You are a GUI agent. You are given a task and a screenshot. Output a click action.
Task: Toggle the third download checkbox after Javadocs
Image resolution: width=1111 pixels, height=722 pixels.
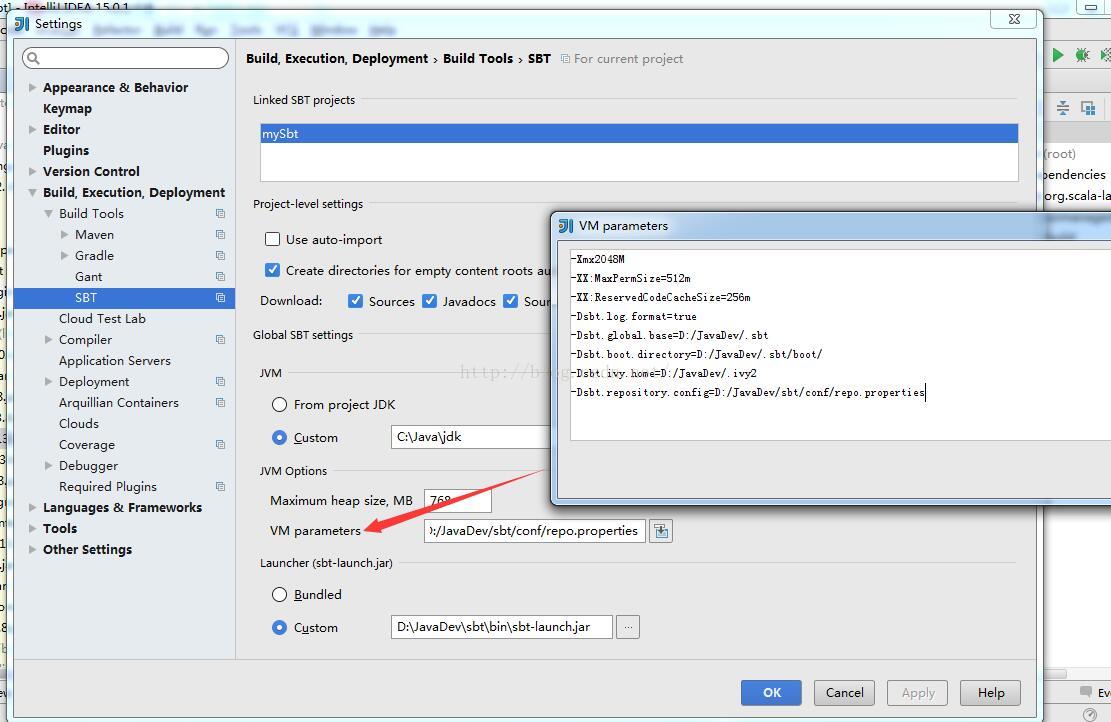[510, 301]
